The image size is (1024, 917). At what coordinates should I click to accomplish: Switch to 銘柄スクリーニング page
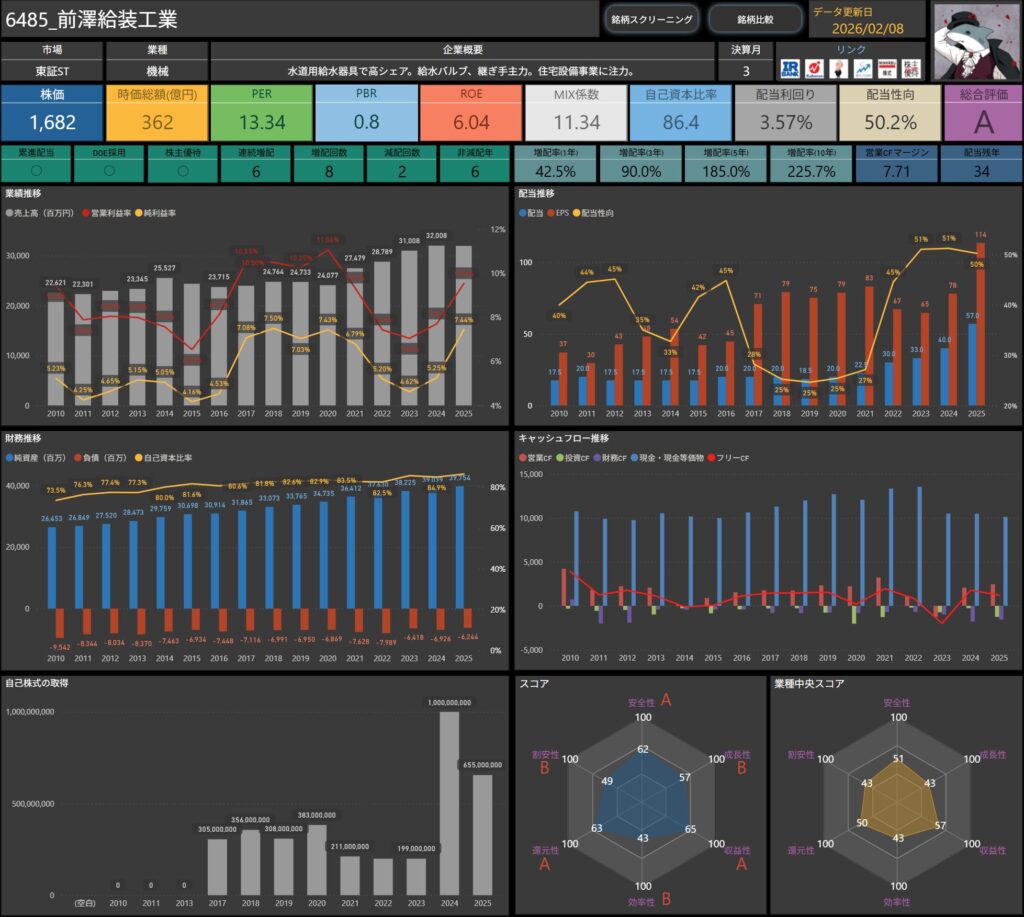pyautogui.click(x=651, y=19)
